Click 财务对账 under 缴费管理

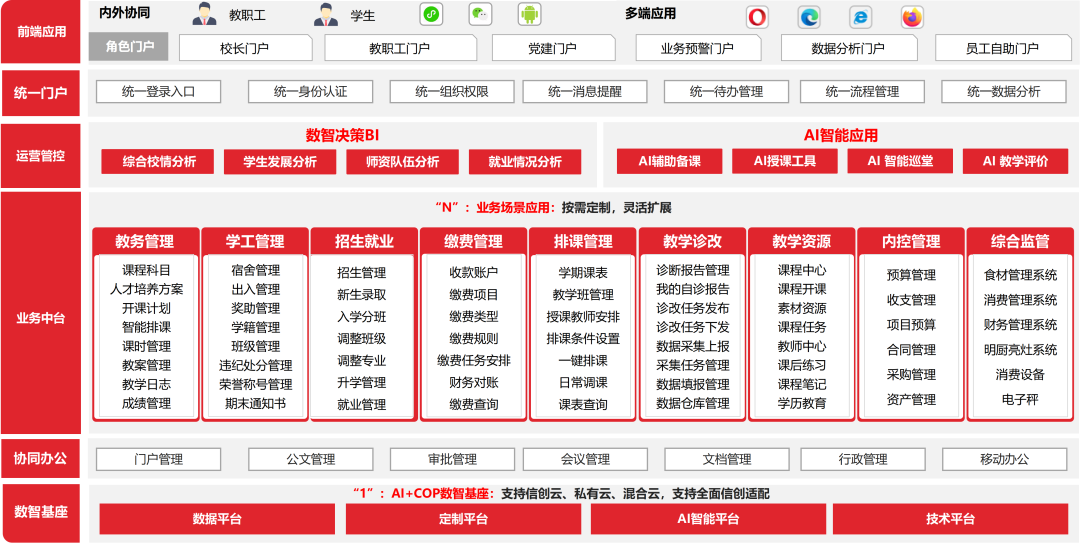(473, 382)
